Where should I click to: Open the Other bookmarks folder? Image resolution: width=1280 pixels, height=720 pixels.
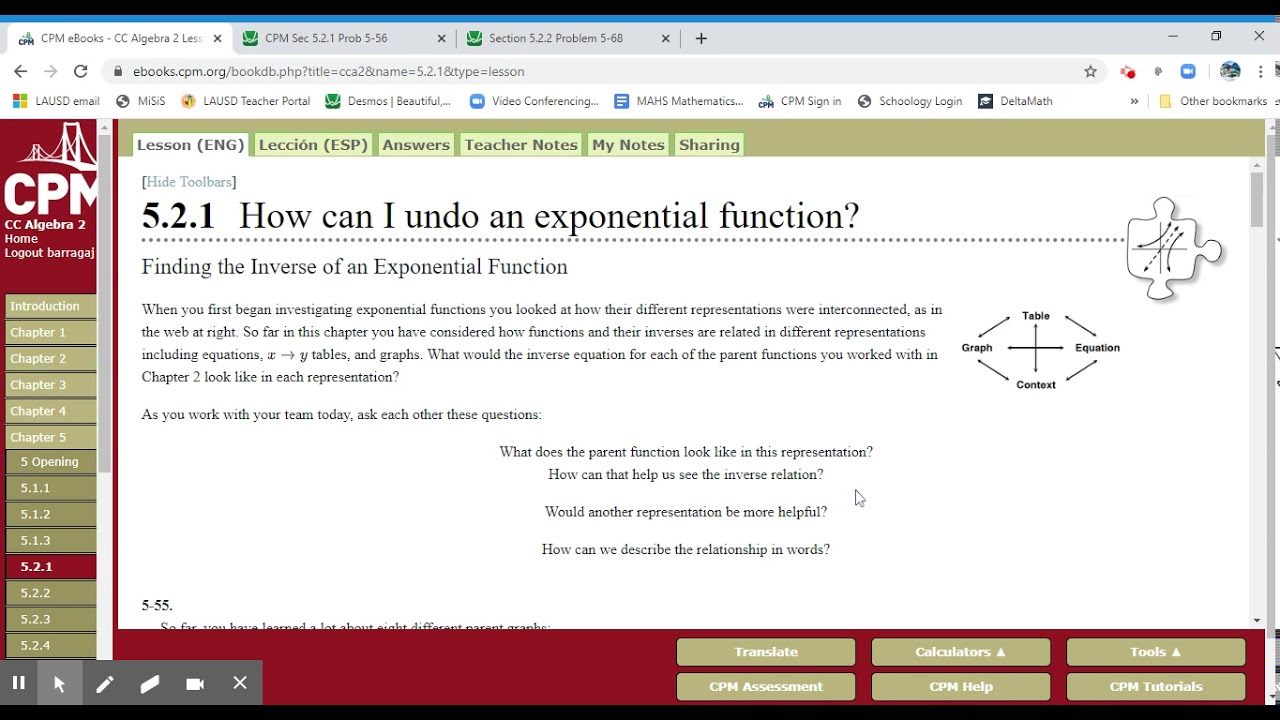(1213, 101)
